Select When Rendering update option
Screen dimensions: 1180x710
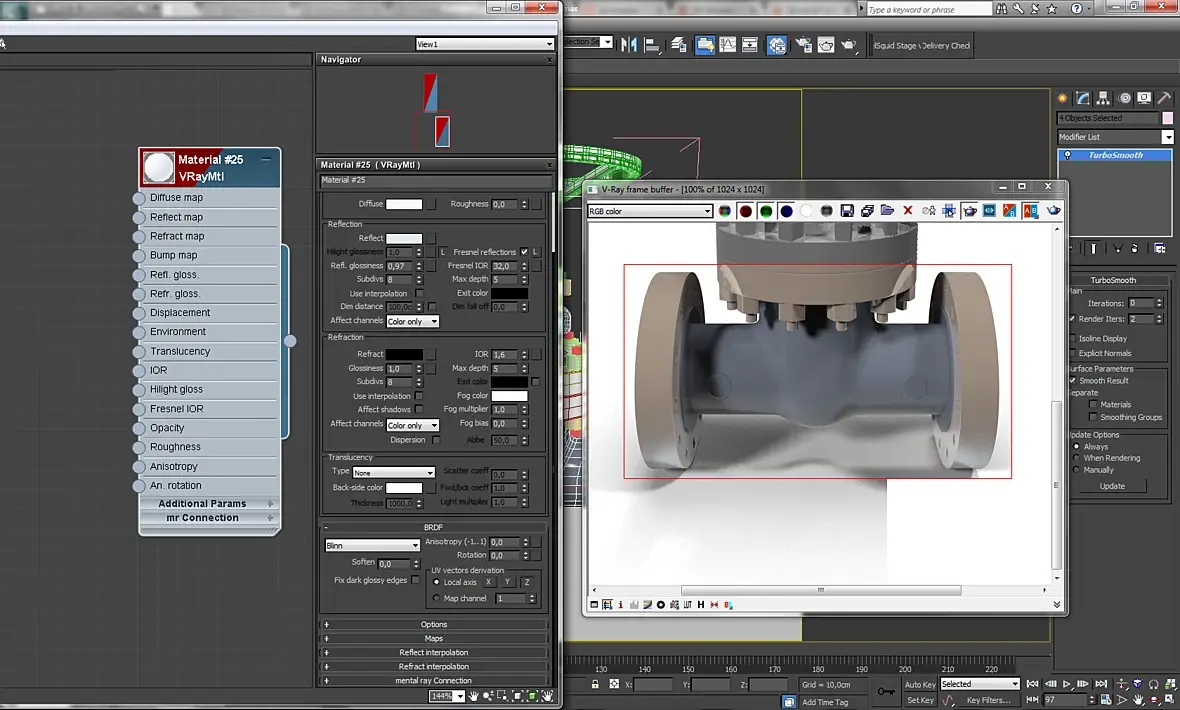1076,458
